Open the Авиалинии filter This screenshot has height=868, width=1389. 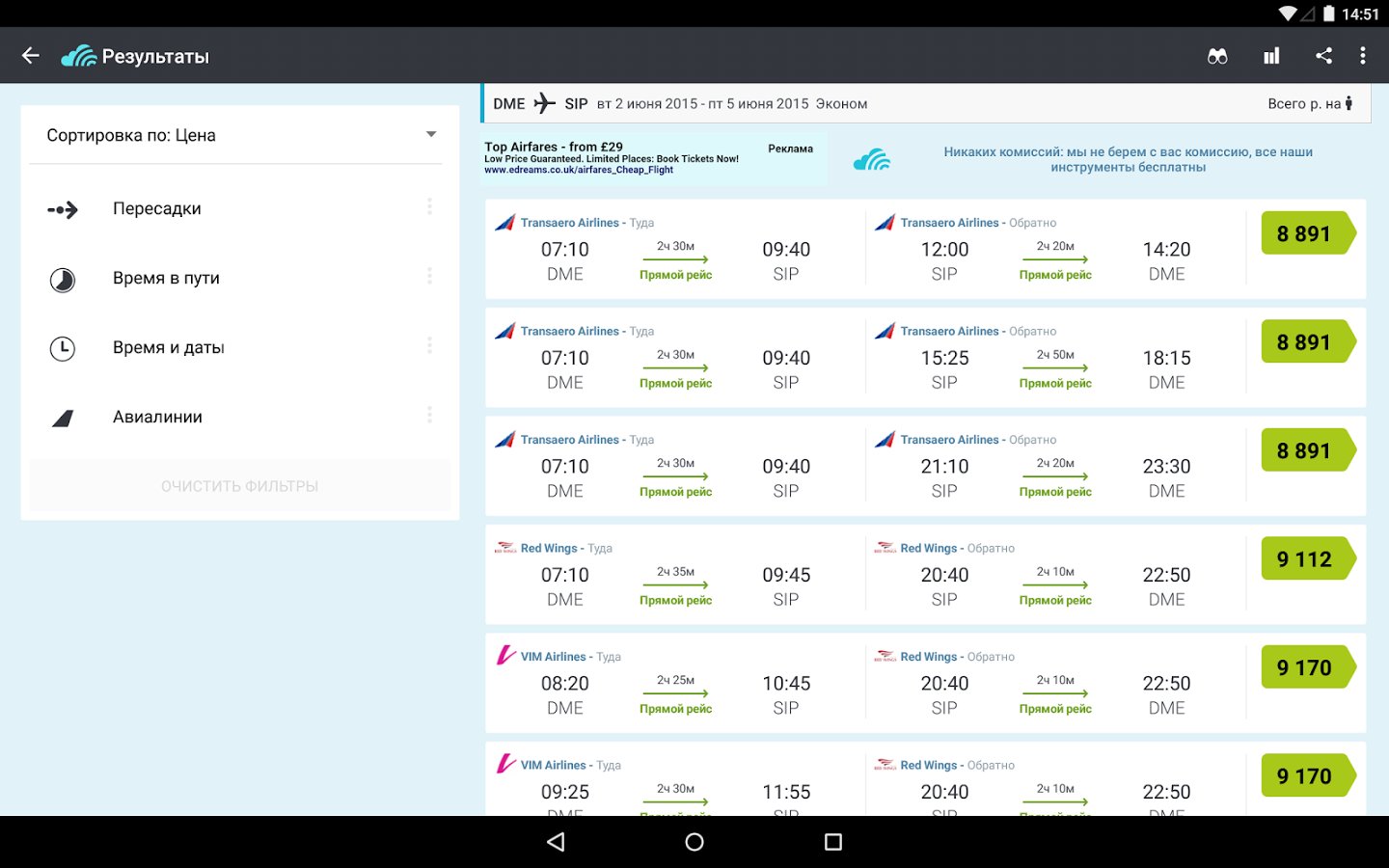pyautogui.click(x=240, y=417)
